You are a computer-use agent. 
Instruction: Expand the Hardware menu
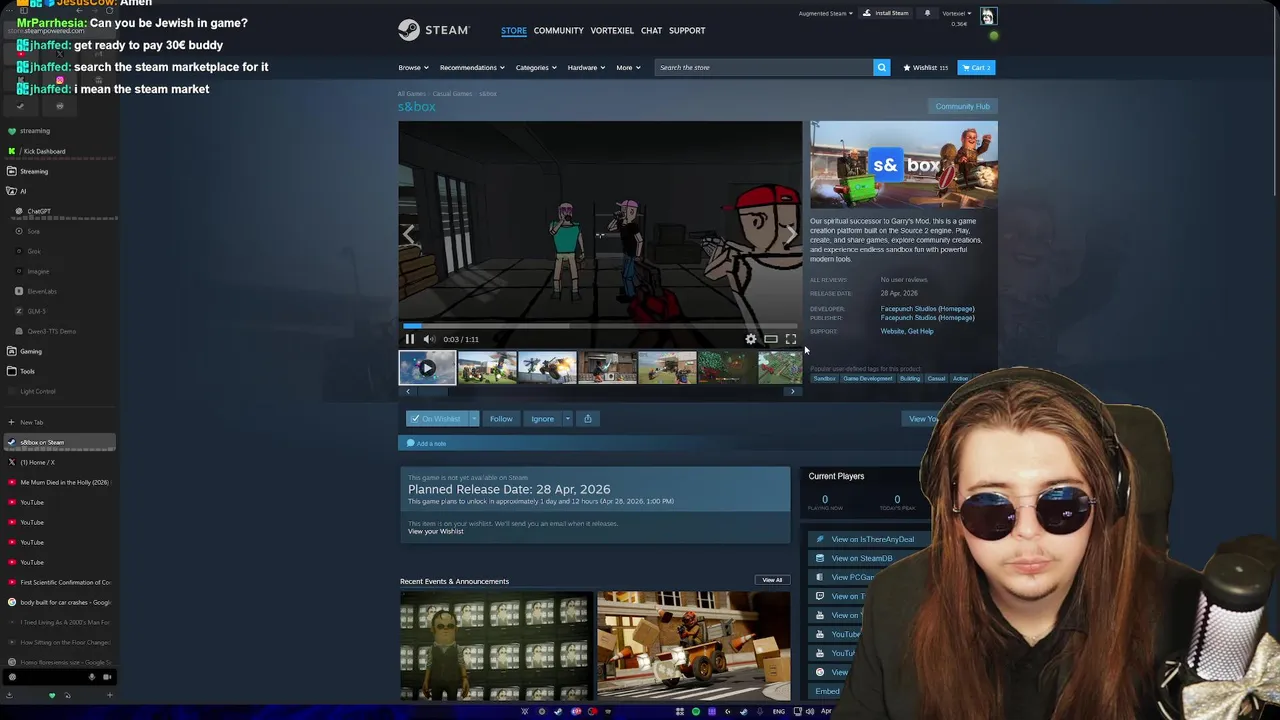[586, 67]
